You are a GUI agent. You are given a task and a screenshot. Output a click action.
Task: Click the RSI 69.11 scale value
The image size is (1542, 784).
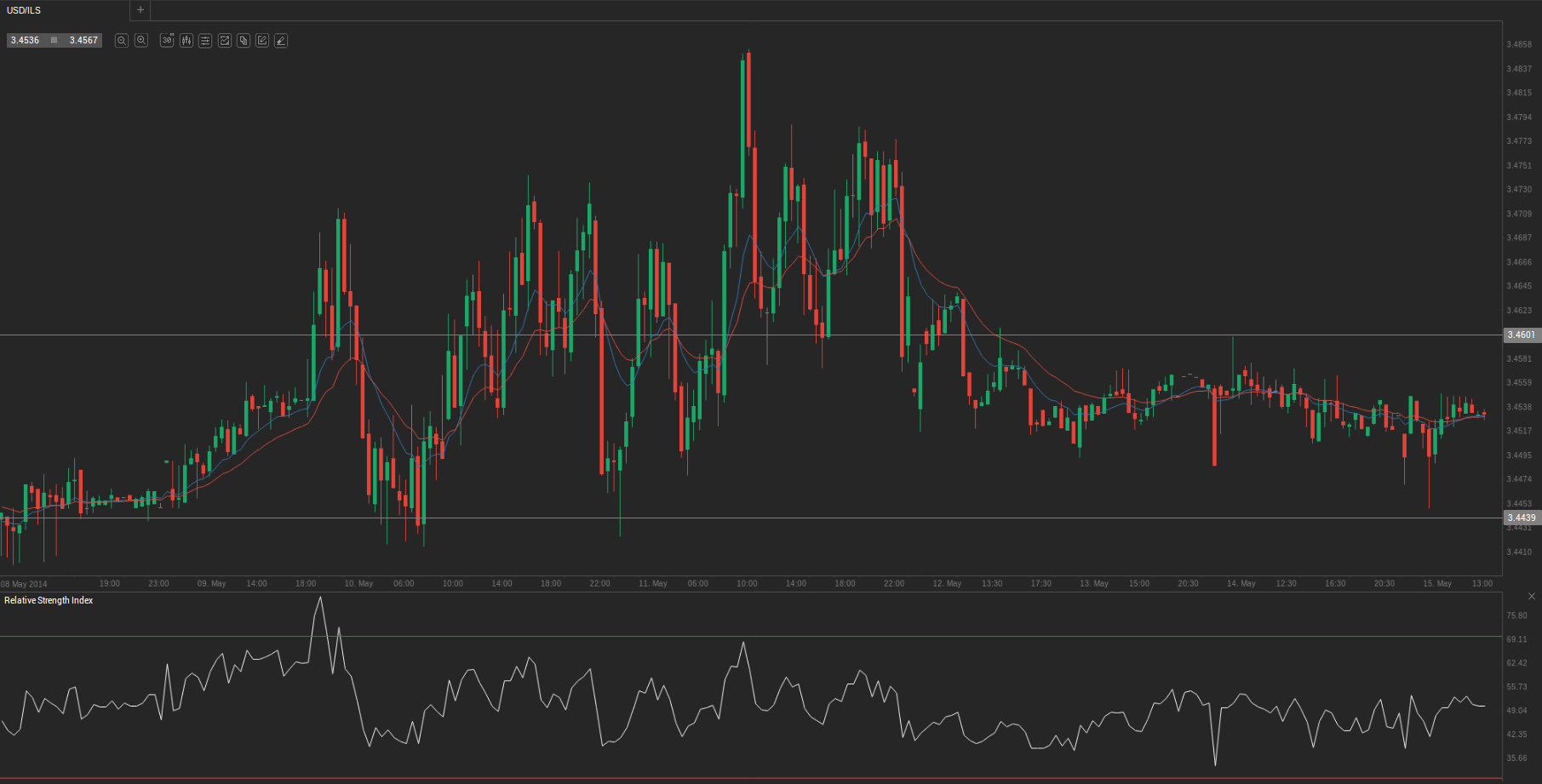pos(1516,639)
